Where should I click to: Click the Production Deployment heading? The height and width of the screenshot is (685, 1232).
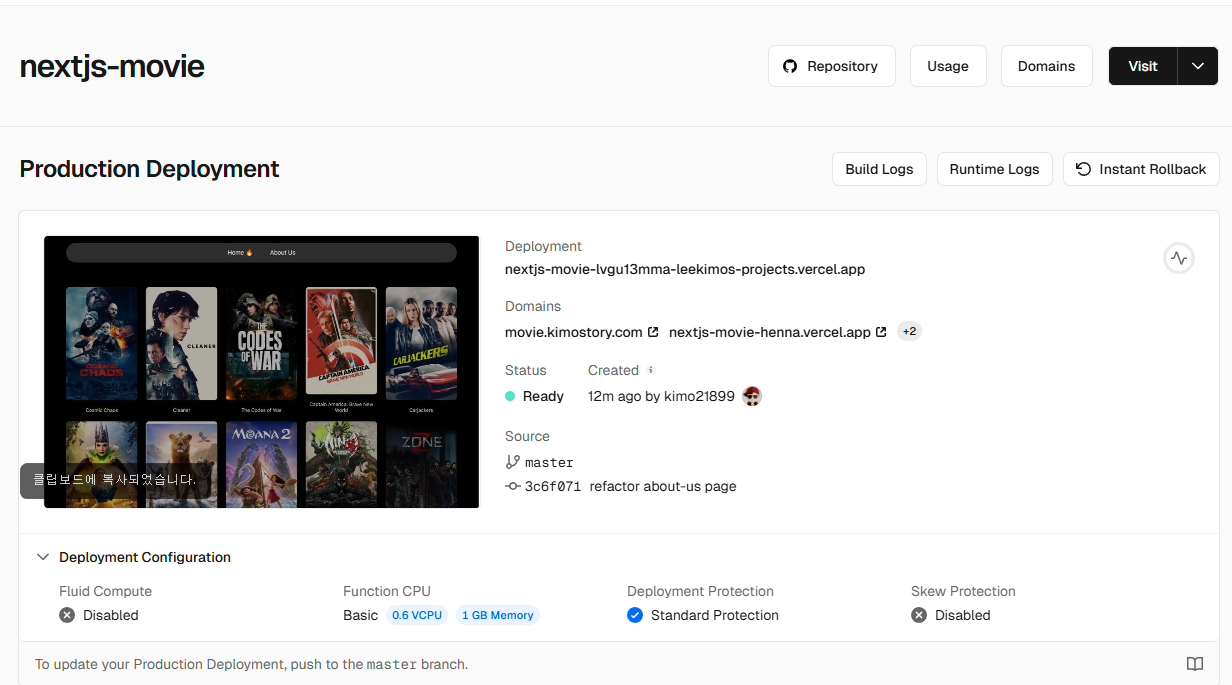click(x=150, y=169)
